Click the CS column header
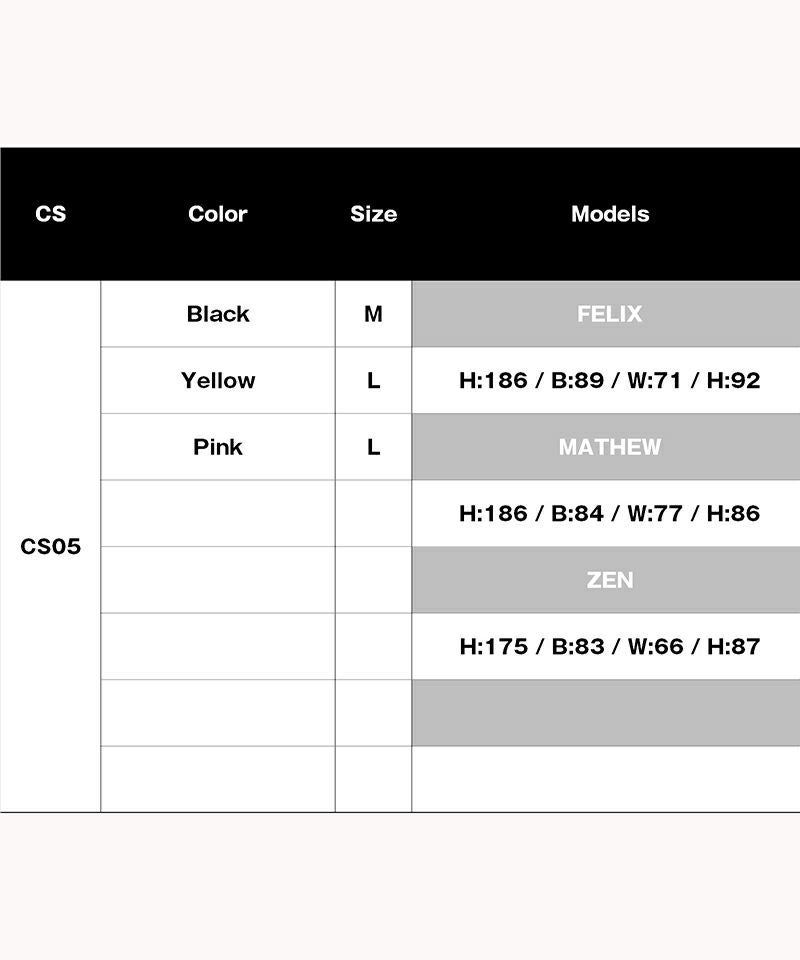Screen dimensions: 800x960 [50, 214]
